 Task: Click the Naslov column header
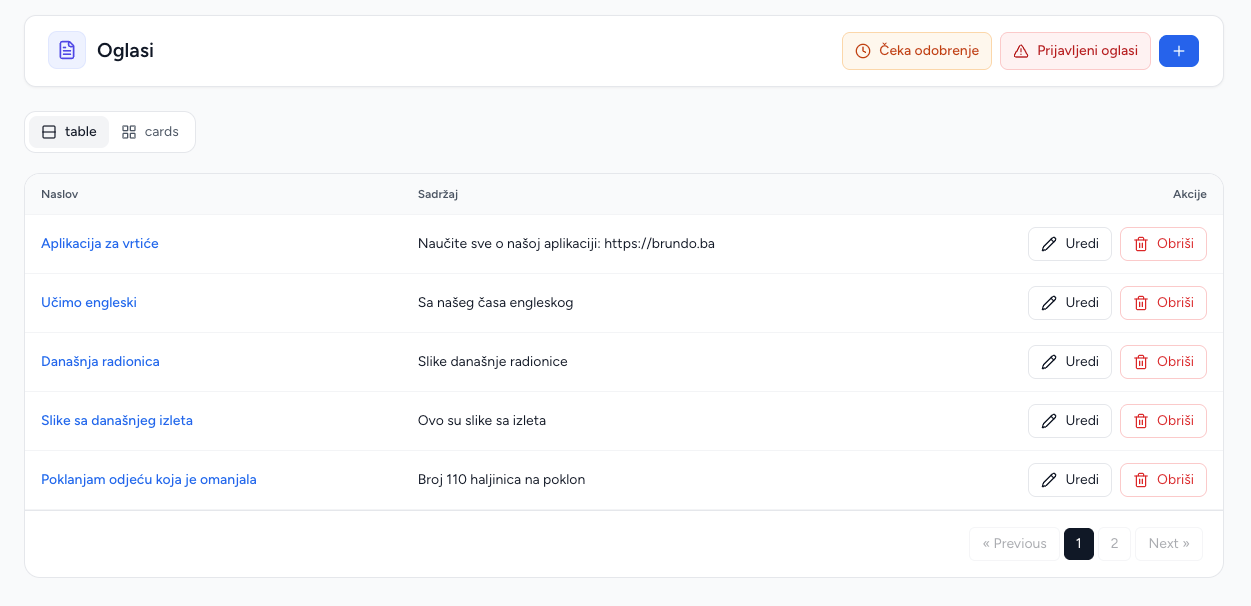click(59, 194)
